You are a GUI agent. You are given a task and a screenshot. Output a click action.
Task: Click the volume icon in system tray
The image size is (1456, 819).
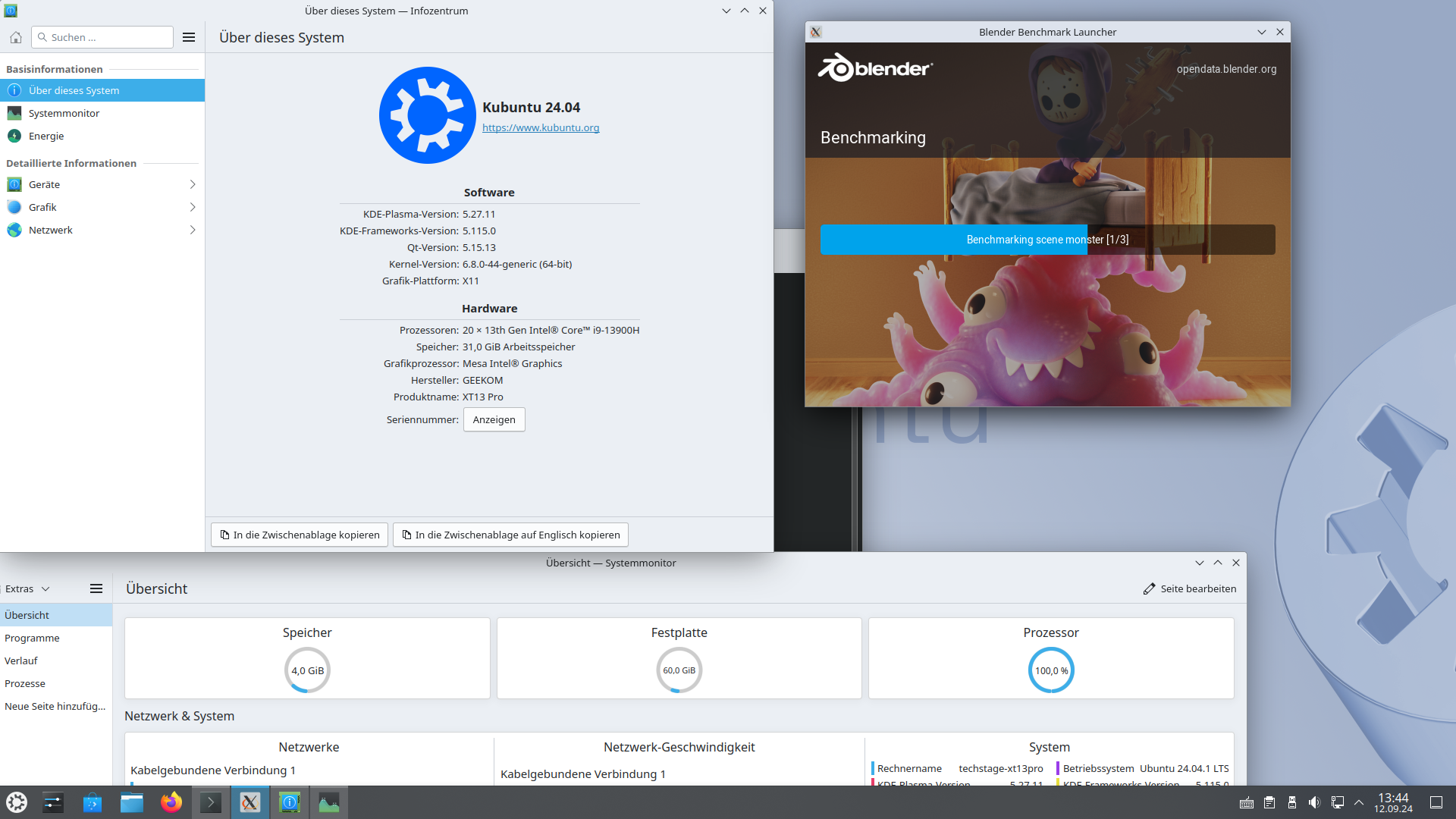pyautogui.click(x=1314, y=802)
